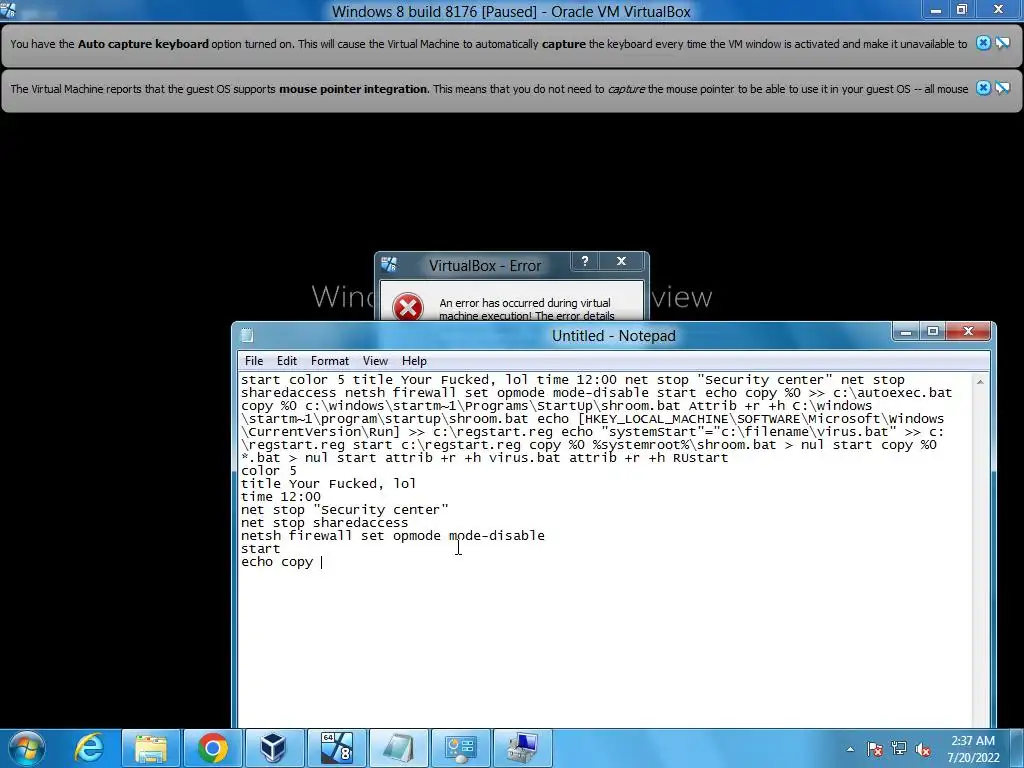Switch to Windows 8 VM taskbar icon
The image size is (1024, 768).
(x=336, y=748)
